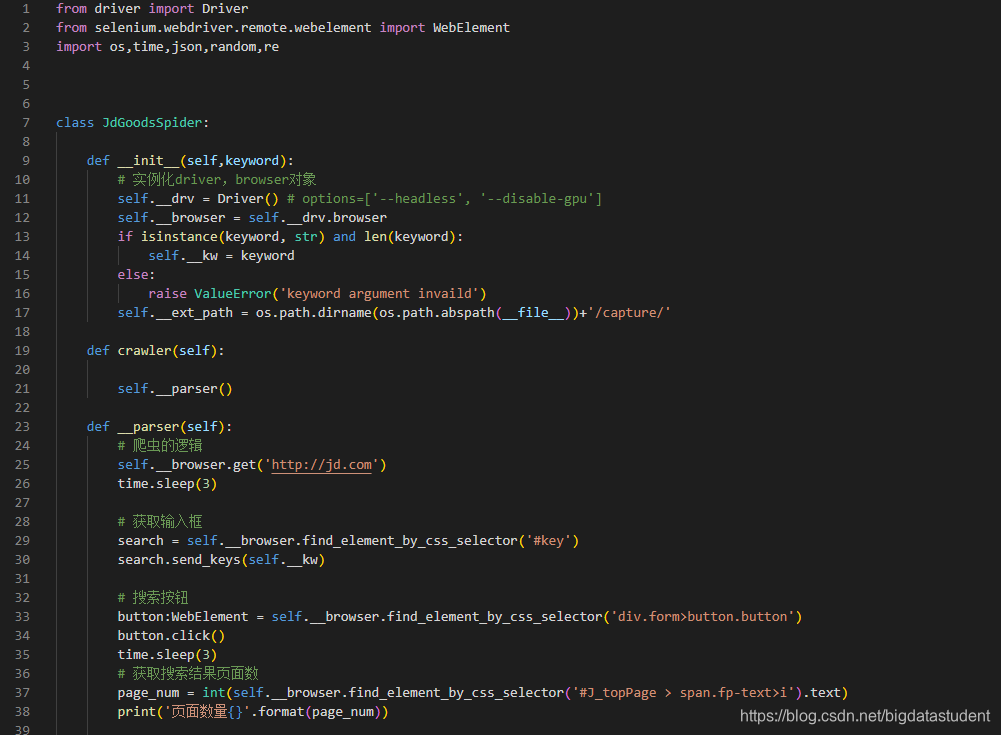Click 'self.__parser()' call on line 21

[175, 389]
